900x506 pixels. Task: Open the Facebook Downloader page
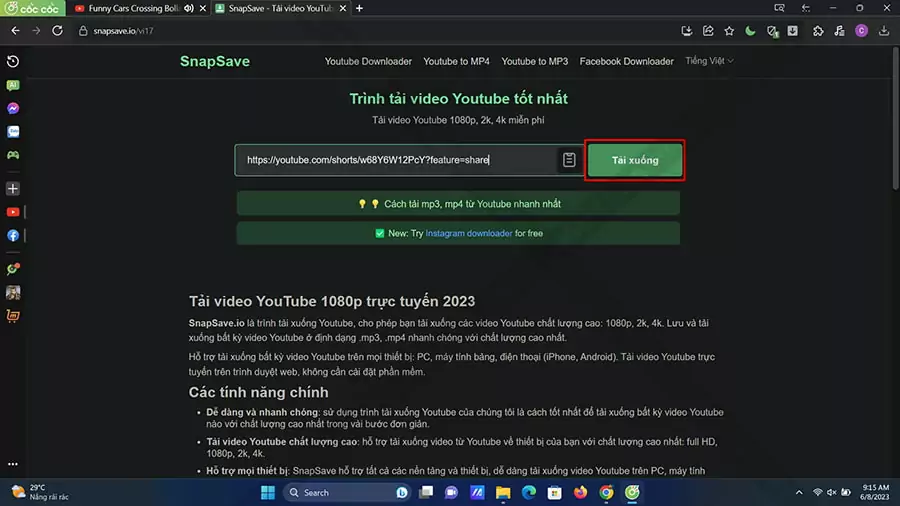pos(626,61)
